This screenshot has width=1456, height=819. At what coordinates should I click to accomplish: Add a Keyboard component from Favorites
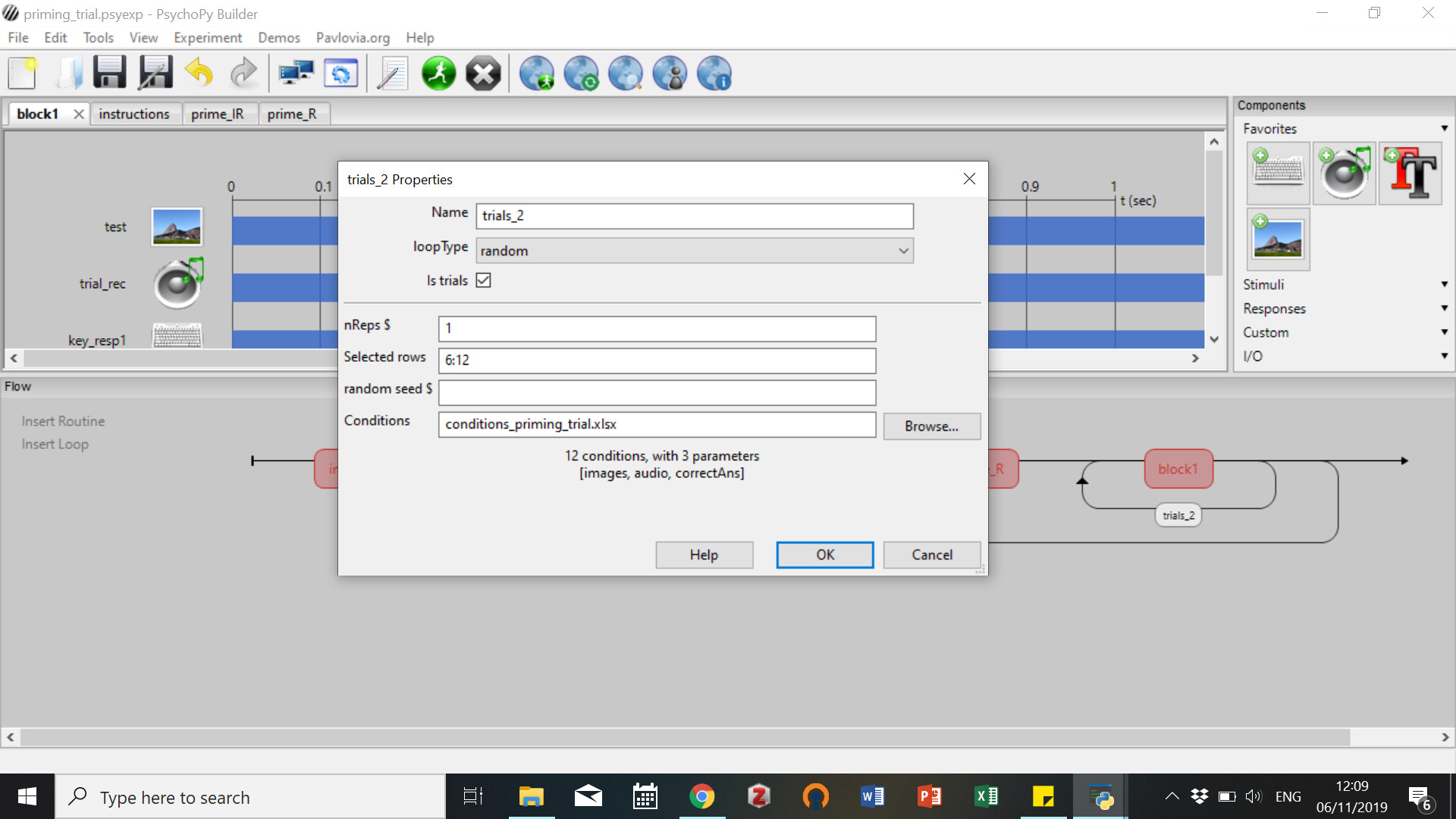[1278, 174]
